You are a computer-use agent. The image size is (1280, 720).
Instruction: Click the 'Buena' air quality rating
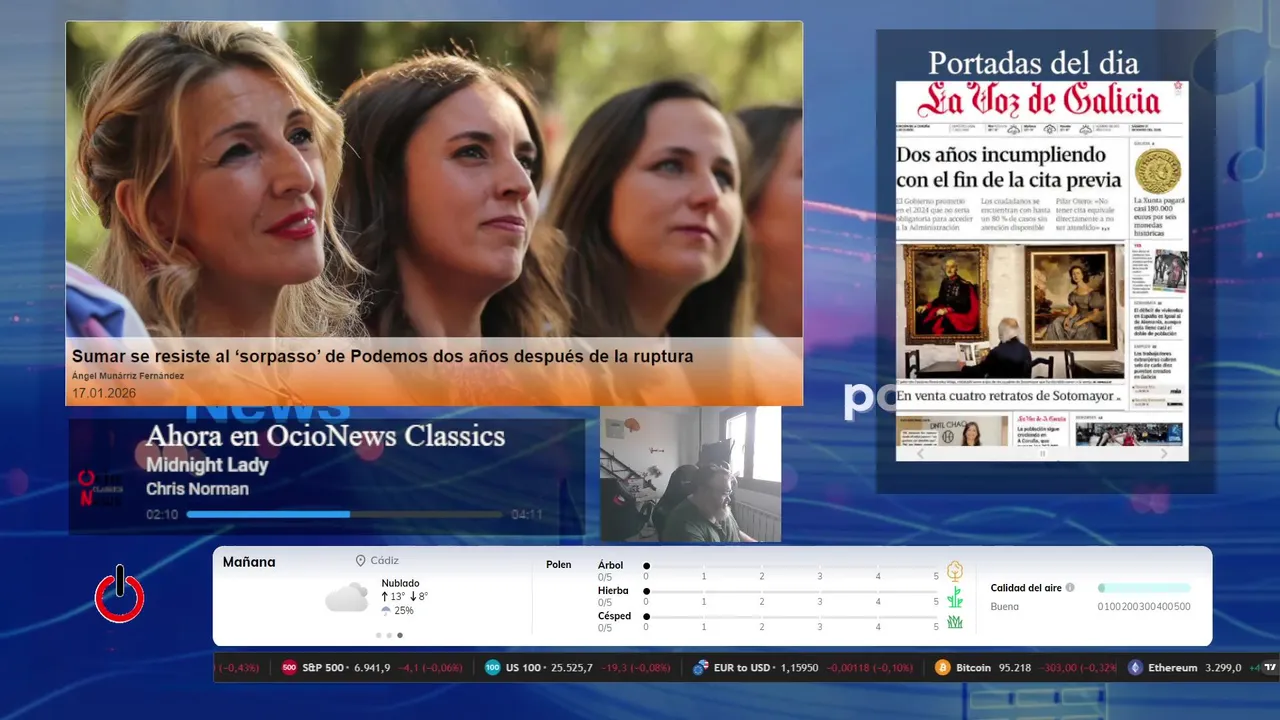[x=1005, y=606]
